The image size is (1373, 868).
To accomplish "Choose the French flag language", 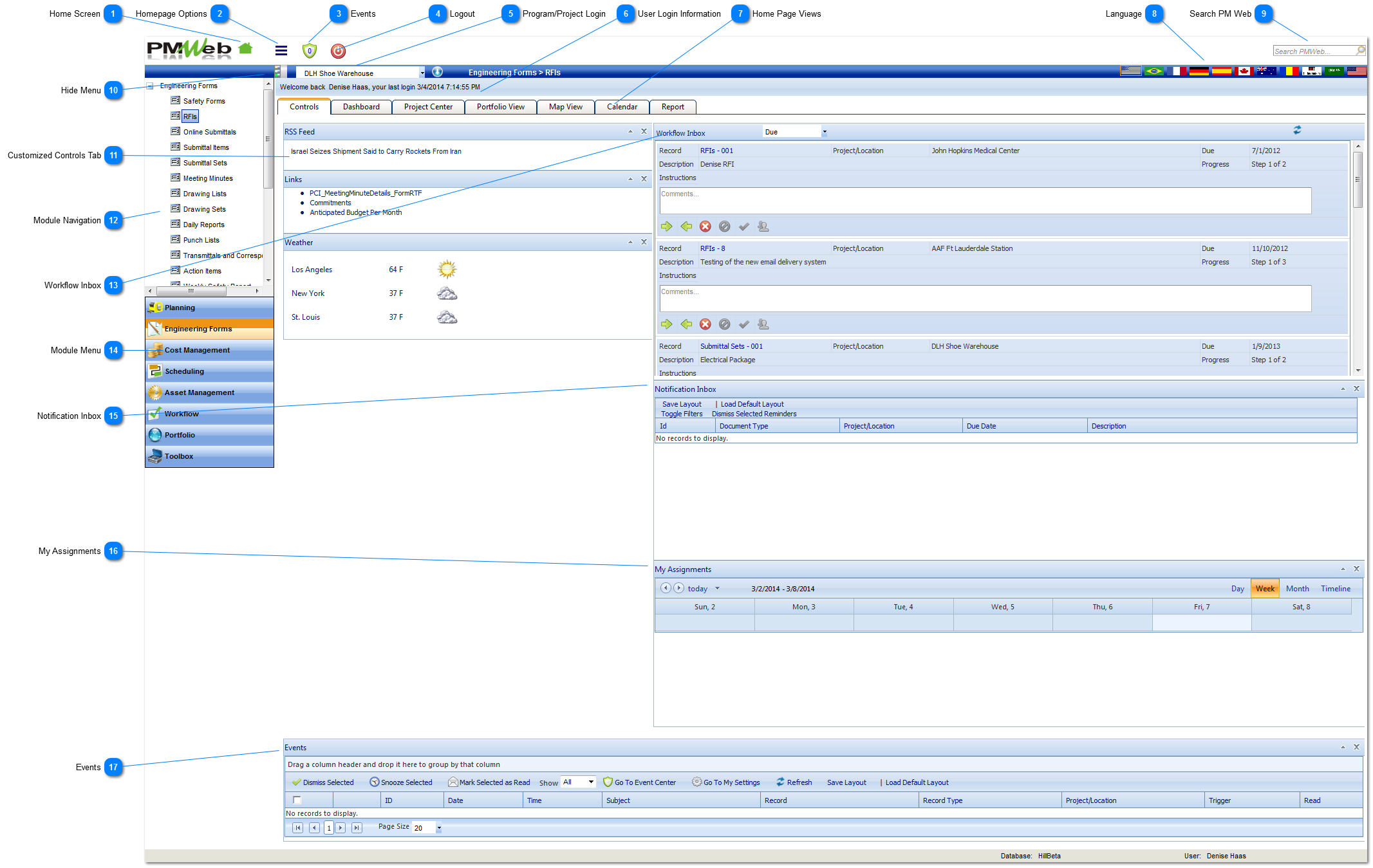I will 1177,71.
